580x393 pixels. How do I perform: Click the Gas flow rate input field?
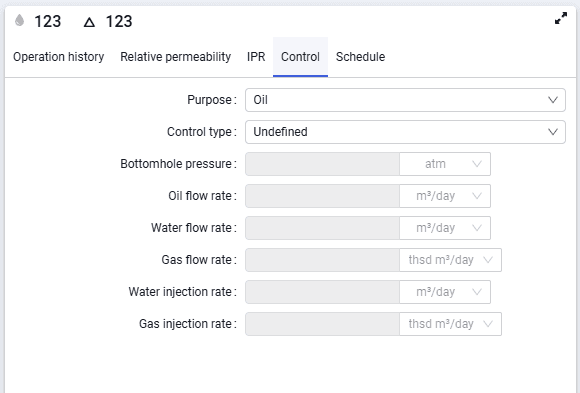click(322, 260)
